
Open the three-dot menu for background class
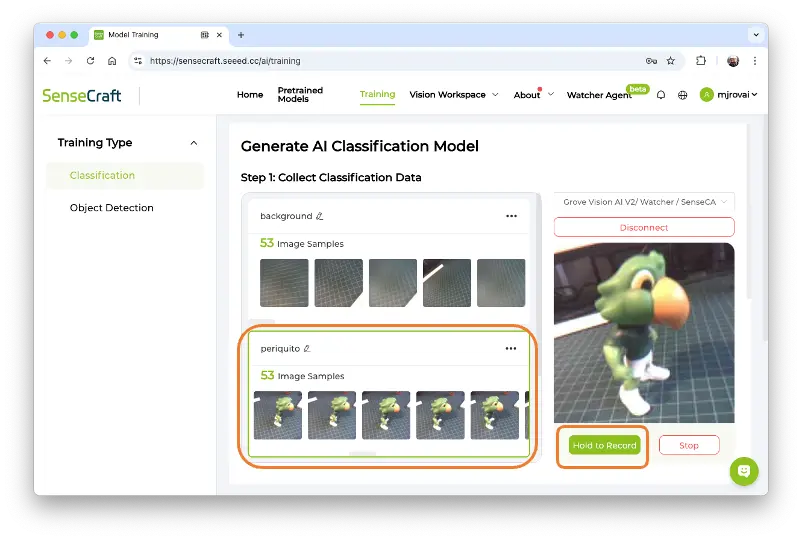tap(511, 216)
